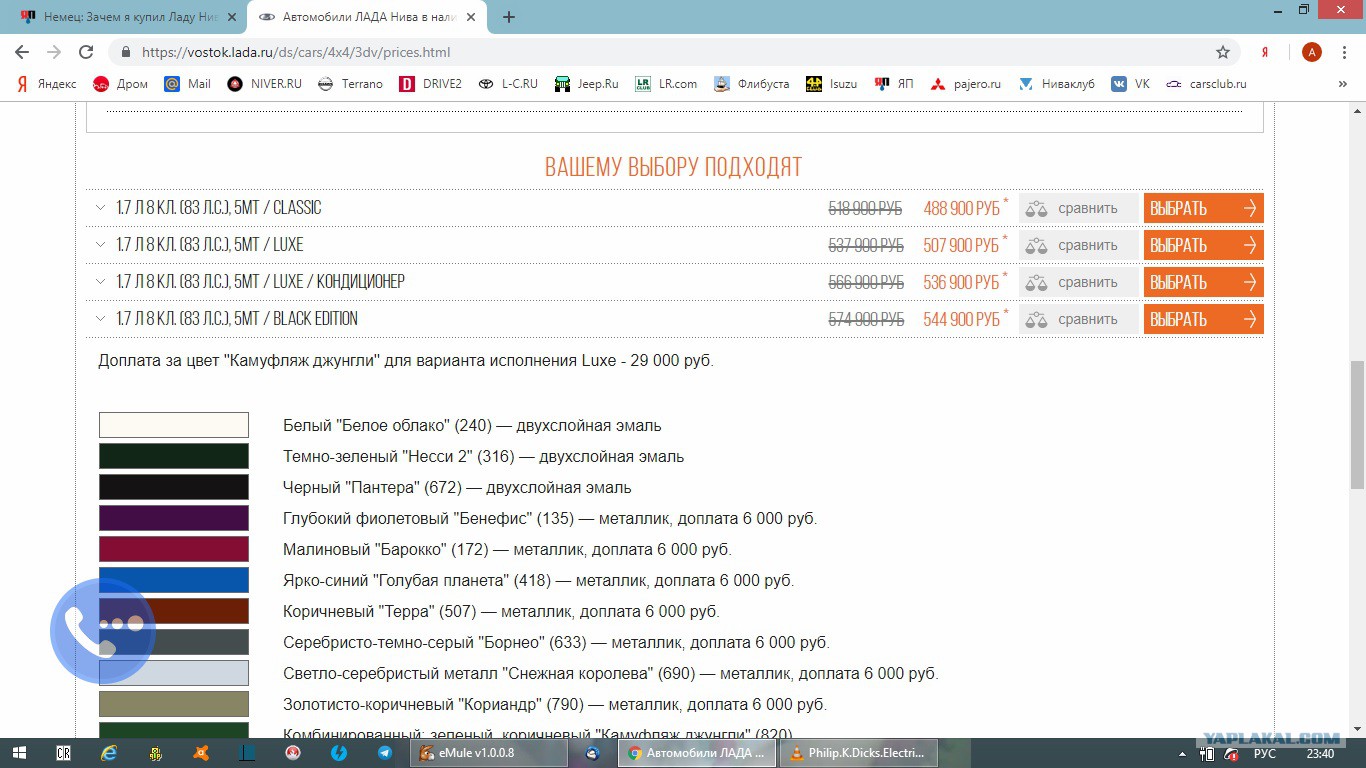The image size is (1366, 768).
Task: Open the LR.com bookmark
Action: (x=665, y=84)
